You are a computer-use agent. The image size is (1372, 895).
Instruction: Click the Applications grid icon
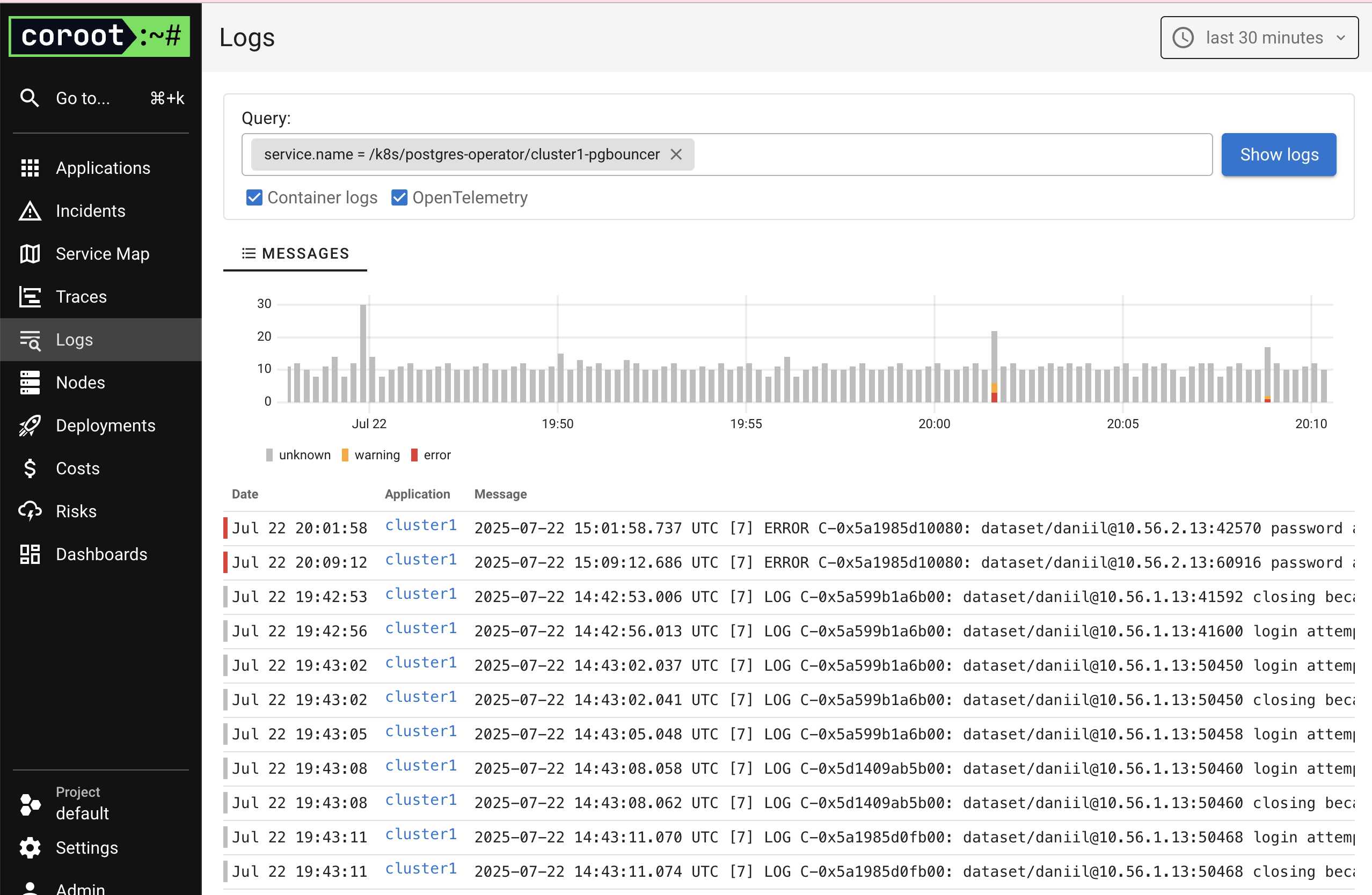(30, 168)
